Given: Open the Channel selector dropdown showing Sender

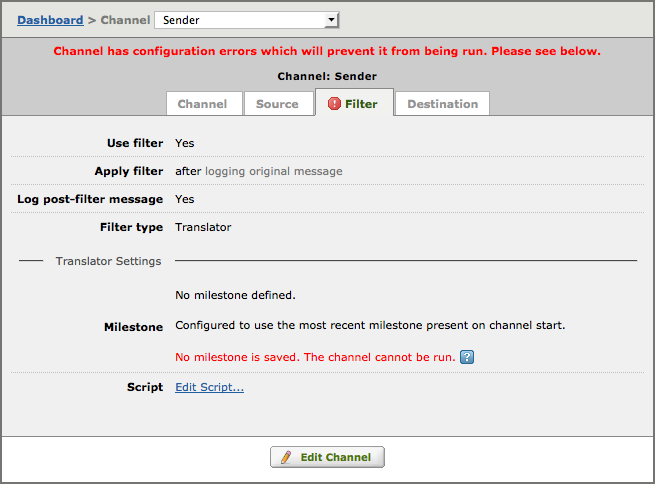Looking at the screenshot, I should (246, 20).
